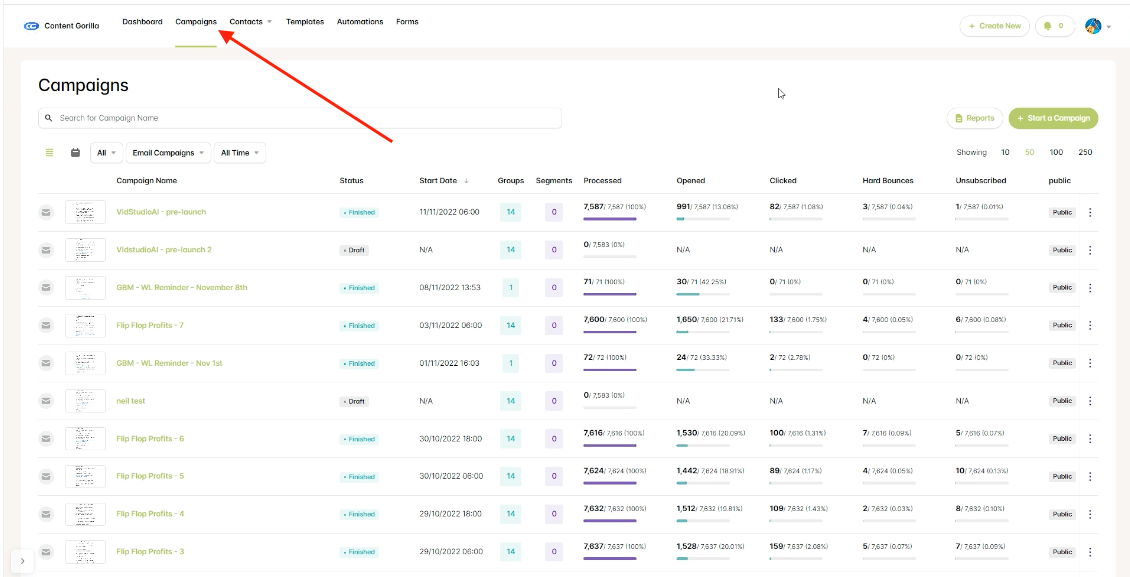
Task: Click the Search for Campaign Name field
Action: click(x=300, y=118)
